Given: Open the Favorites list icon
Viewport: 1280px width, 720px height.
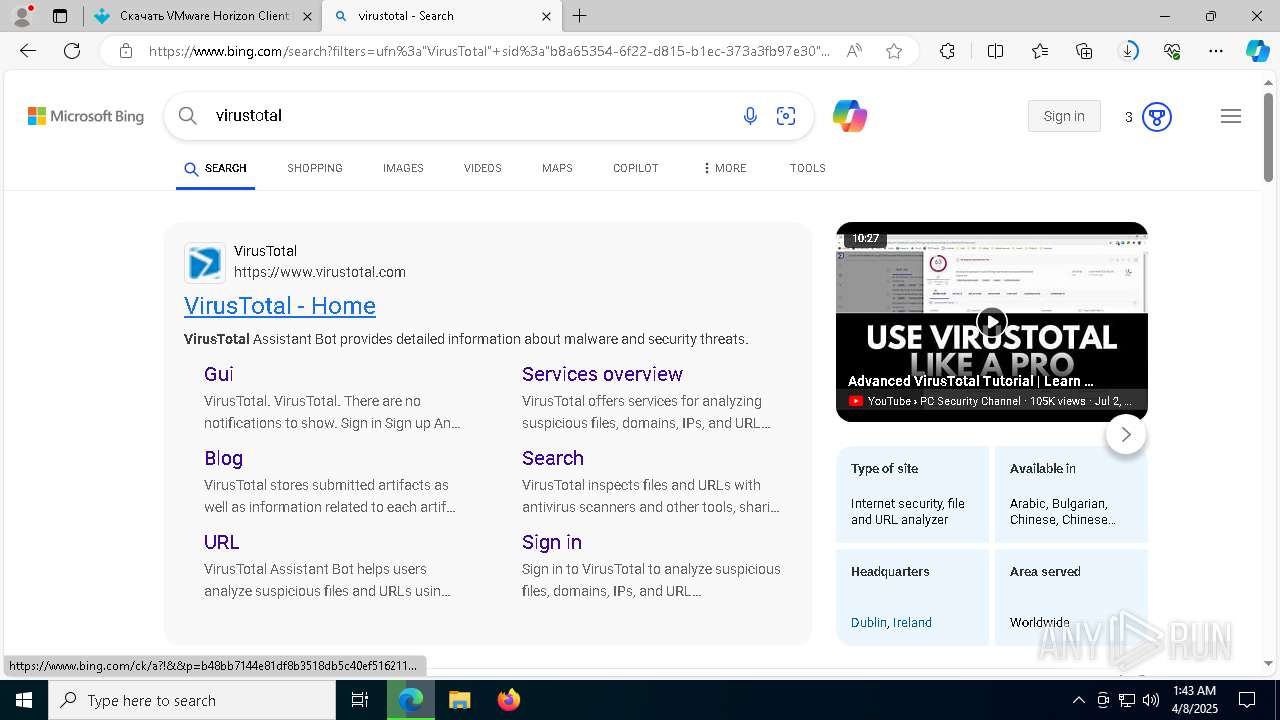Looking at the screenshot, I should click(x=1040, y=51).
